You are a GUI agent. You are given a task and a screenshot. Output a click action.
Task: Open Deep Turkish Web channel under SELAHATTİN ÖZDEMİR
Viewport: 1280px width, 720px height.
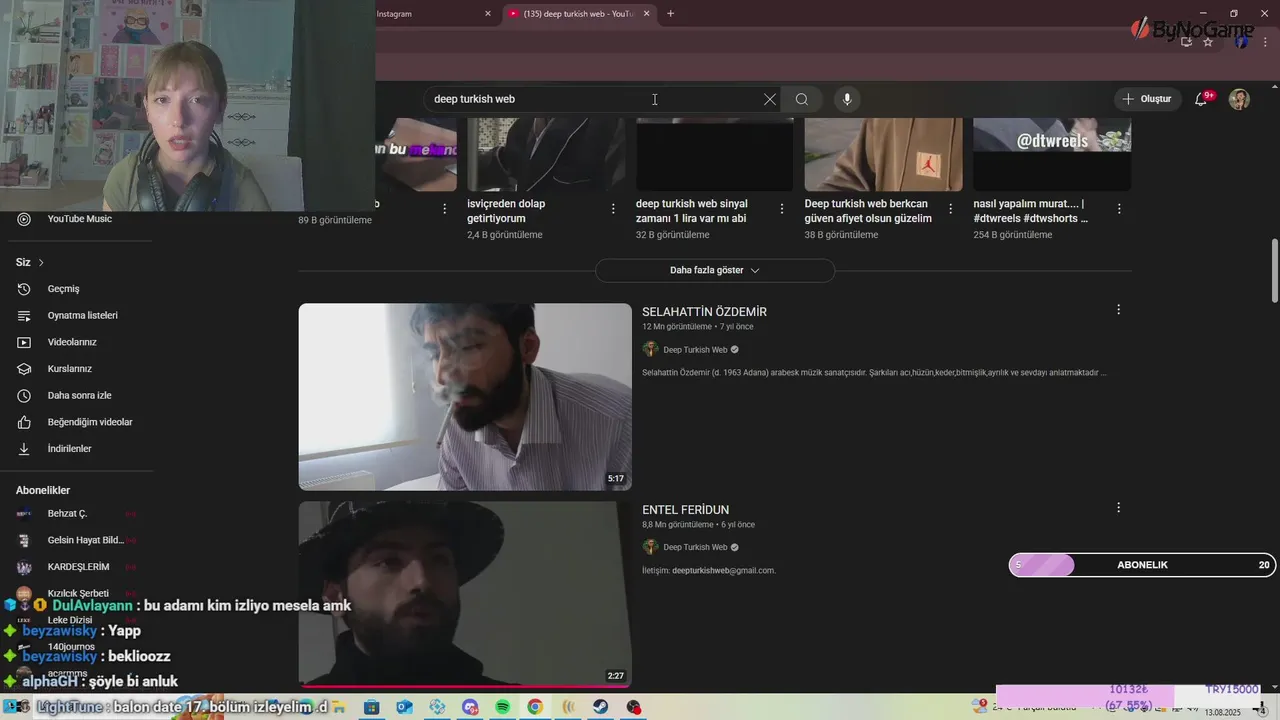tap(695, 350)
